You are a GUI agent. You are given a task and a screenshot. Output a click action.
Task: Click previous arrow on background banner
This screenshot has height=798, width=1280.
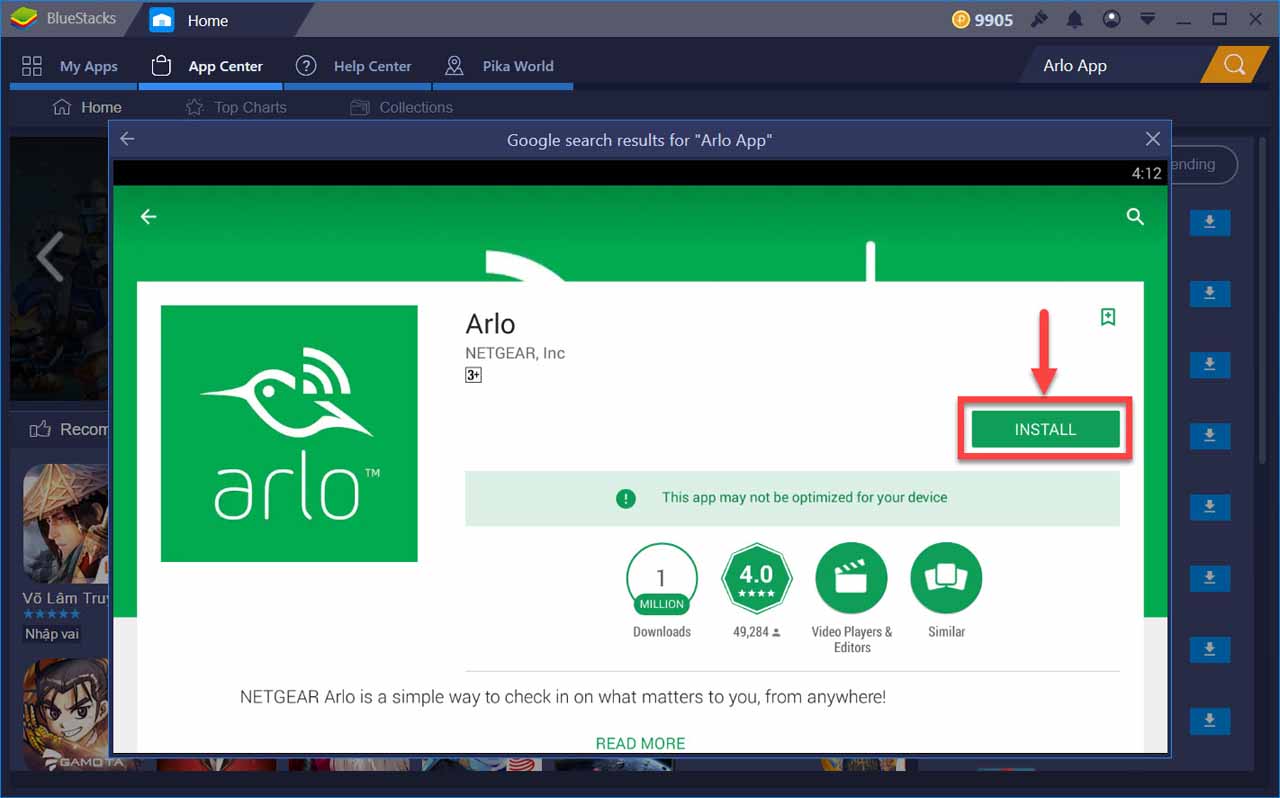(49, 258)
